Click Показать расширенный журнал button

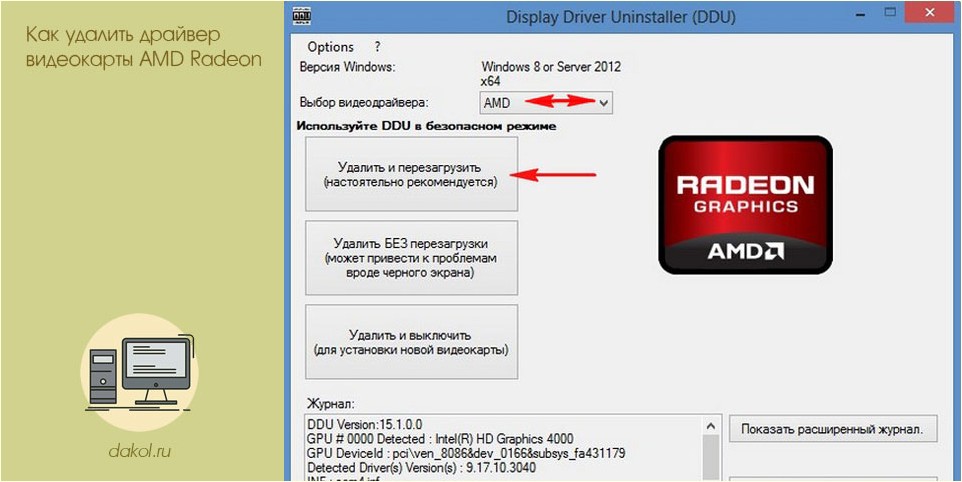833,429
